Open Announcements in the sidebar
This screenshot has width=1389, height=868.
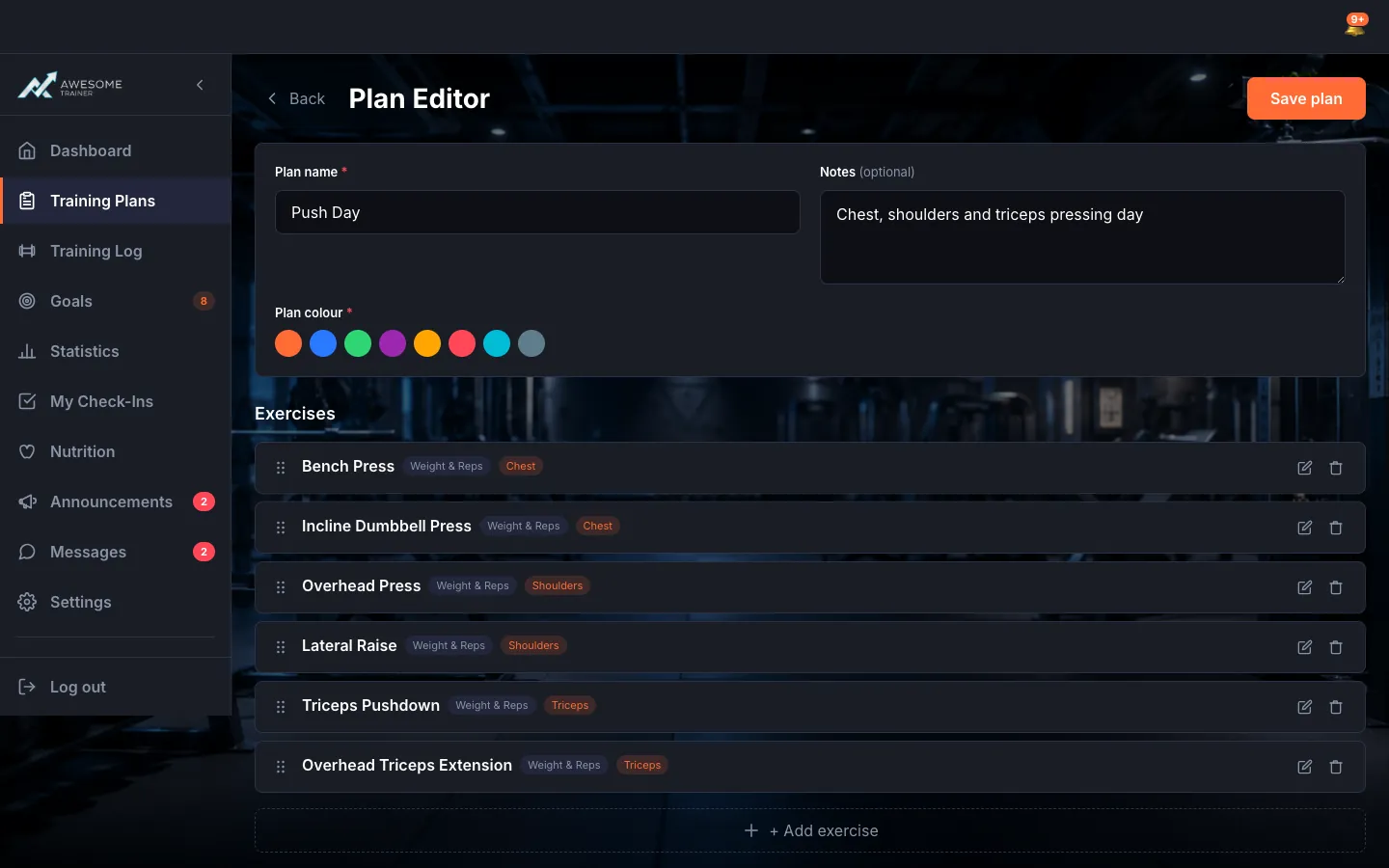(x=116, y=502)
